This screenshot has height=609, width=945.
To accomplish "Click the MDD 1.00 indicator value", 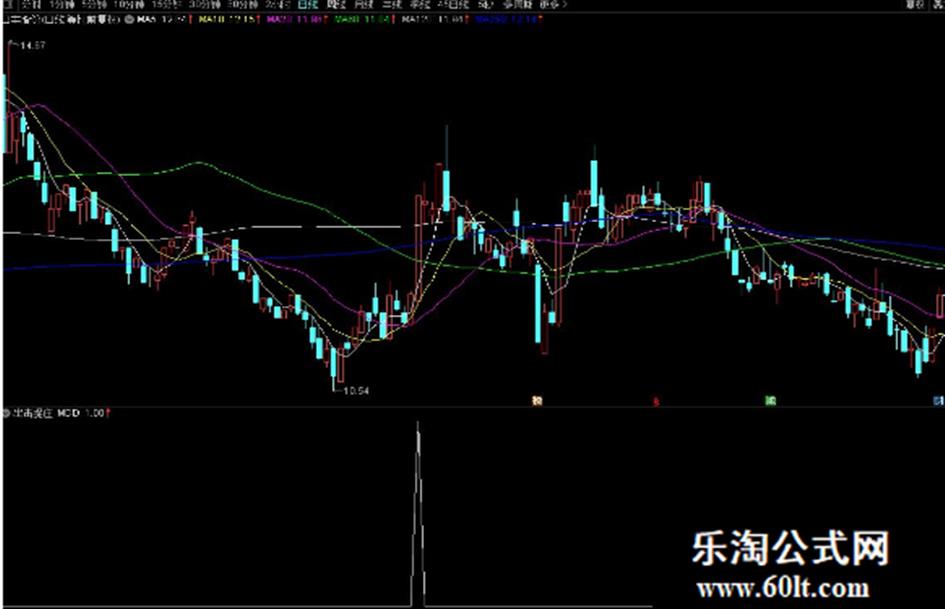I will 82,413.
